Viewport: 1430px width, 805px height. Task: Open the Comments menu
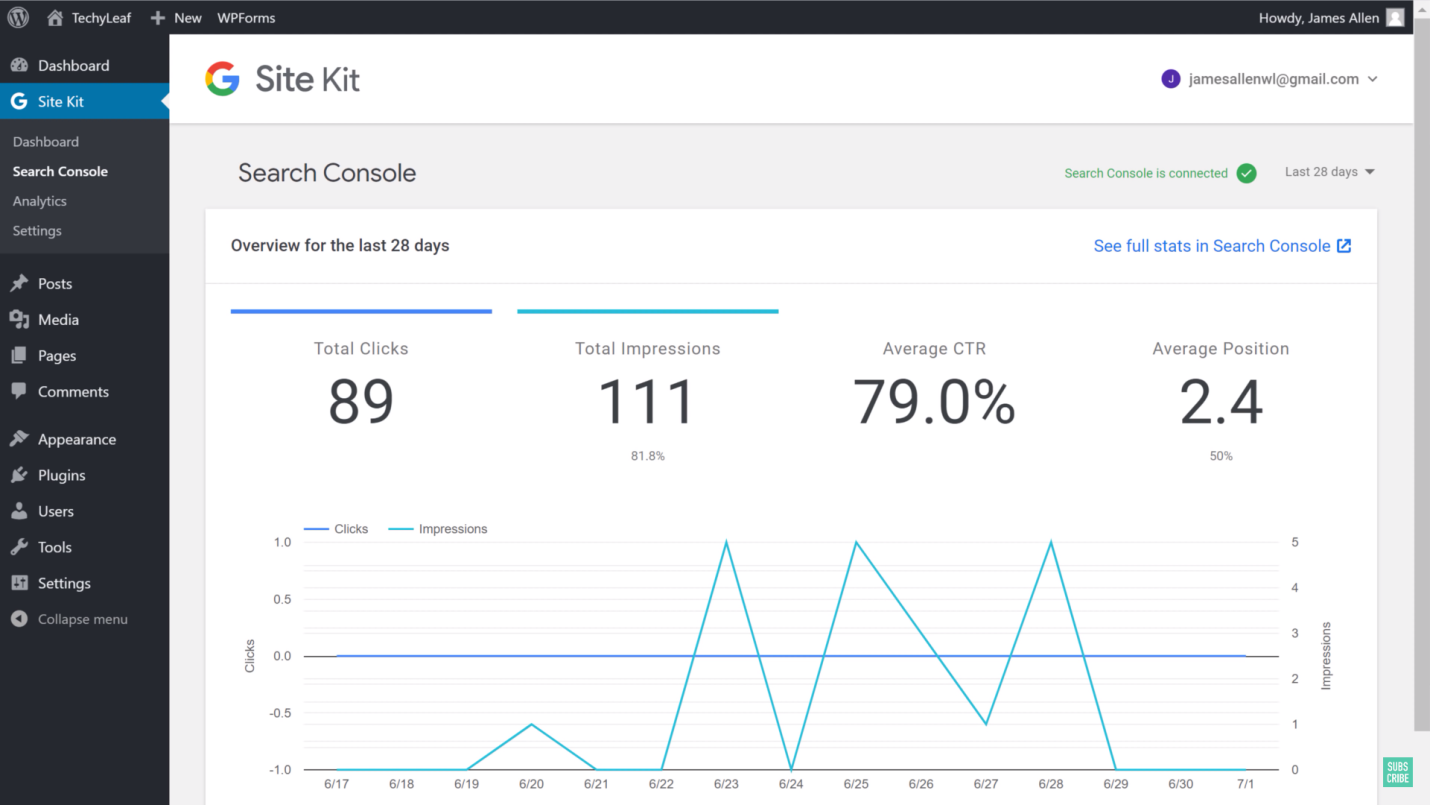pos(85,391)
